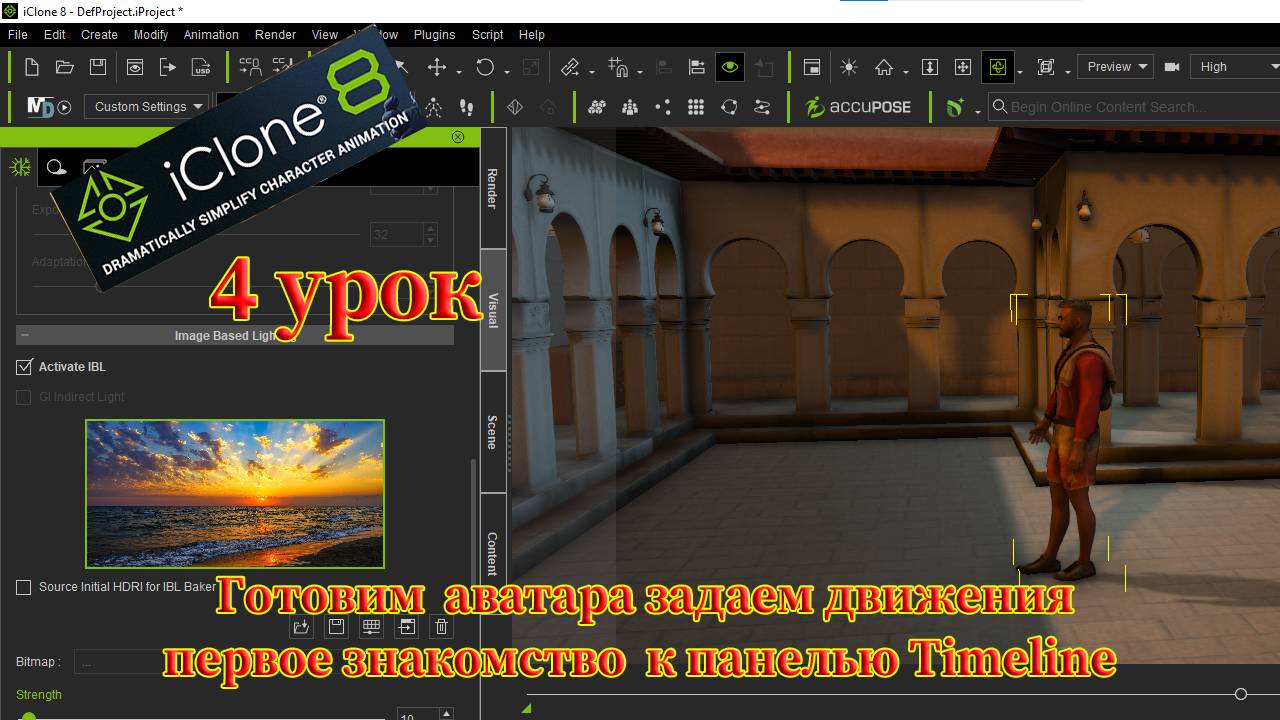Click the USD export icon
This screenshot has width=1280, height=720.
201,67
